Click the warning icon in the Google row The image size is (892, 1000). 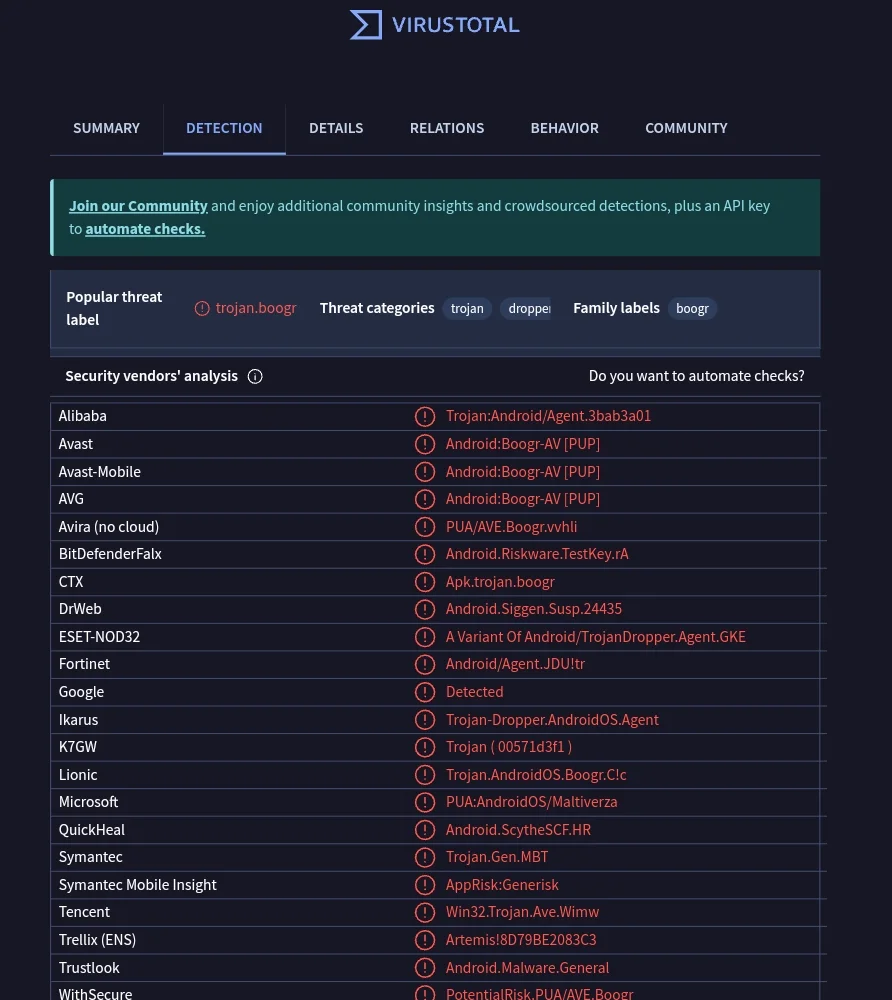(425, 692)
